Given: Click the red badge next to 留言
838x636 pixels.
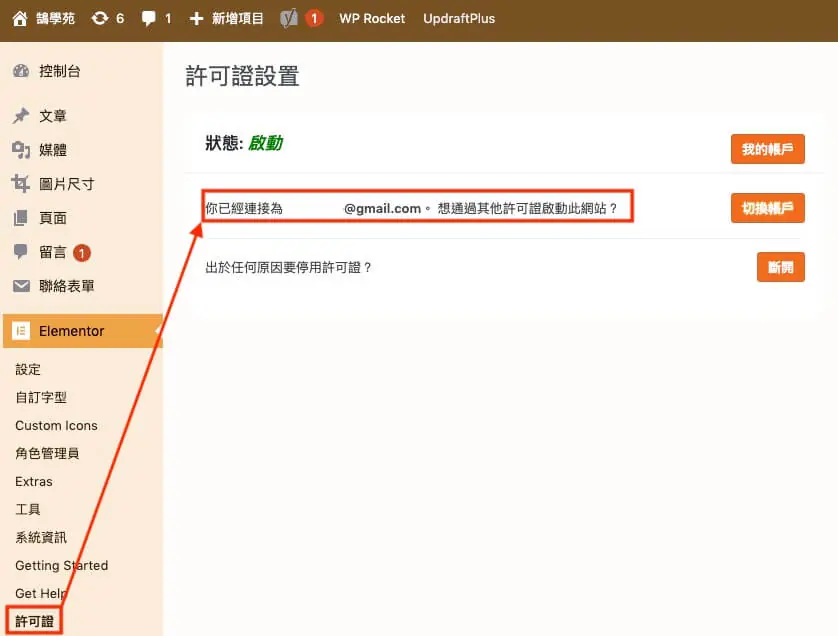Looking at the screenshot, I should pyautogui.click(x=82, y=253).
